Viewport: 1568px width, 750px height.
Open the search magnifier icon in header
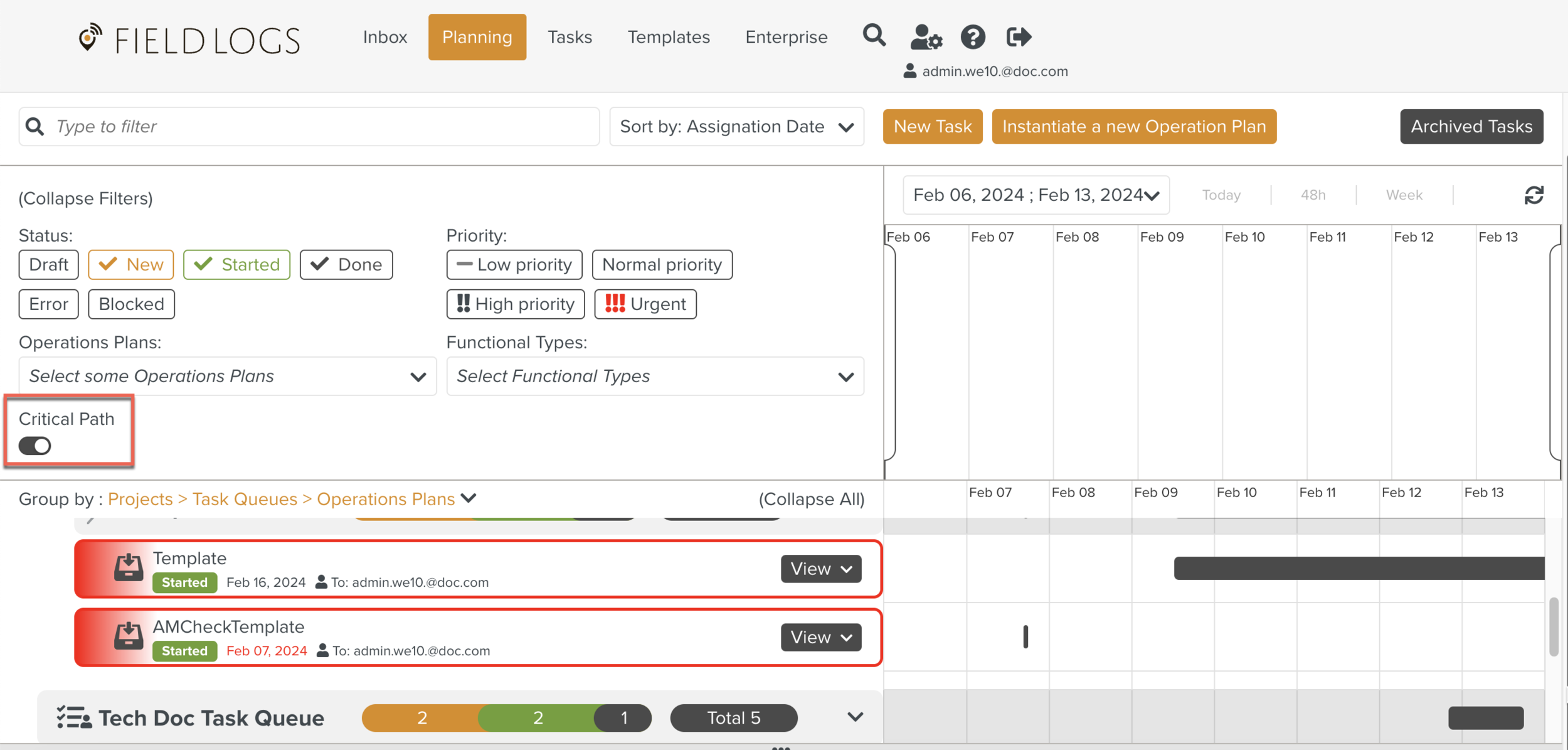(874, 36)
